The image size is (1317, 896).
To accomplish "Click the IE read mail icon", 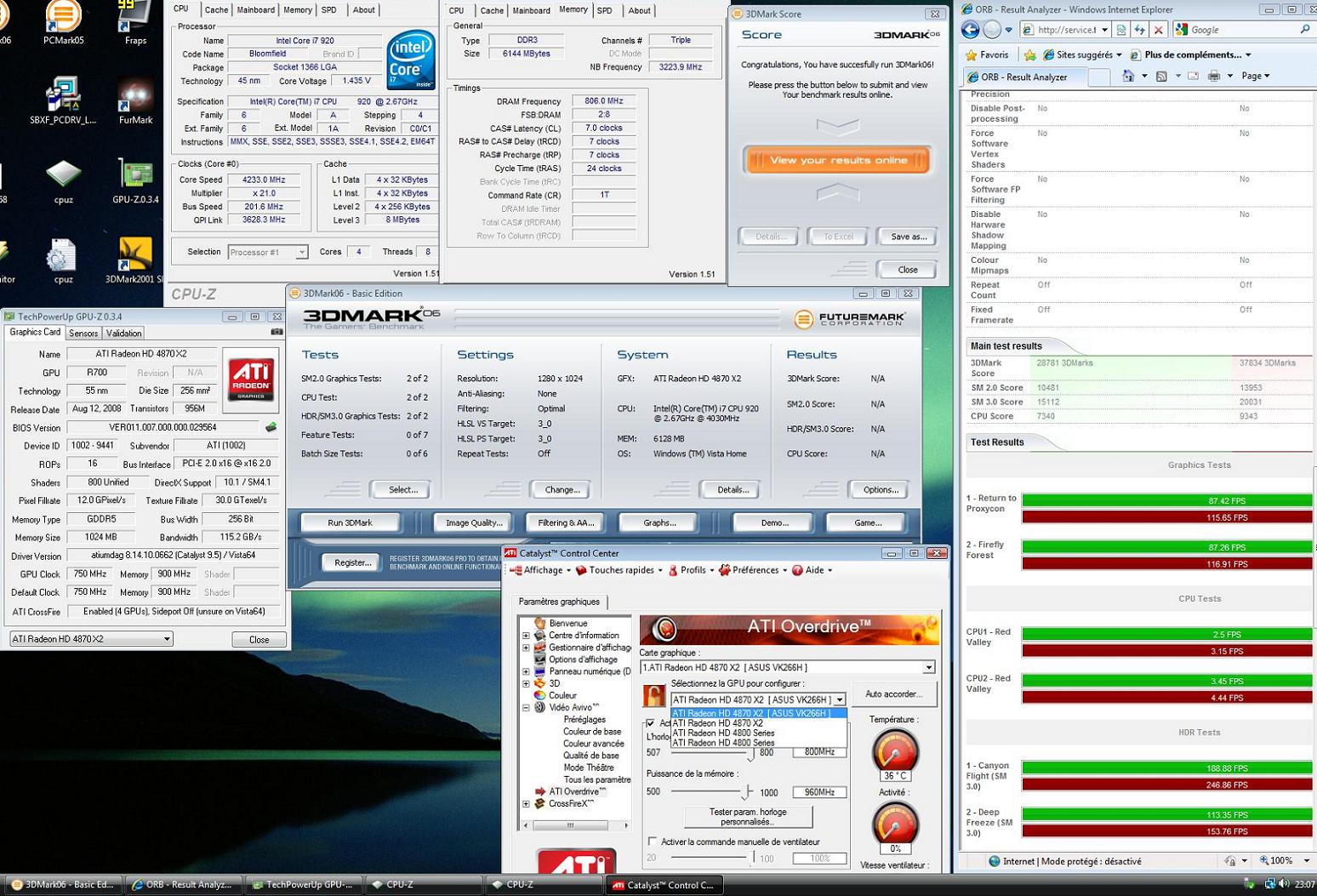I will [1193, 77].
